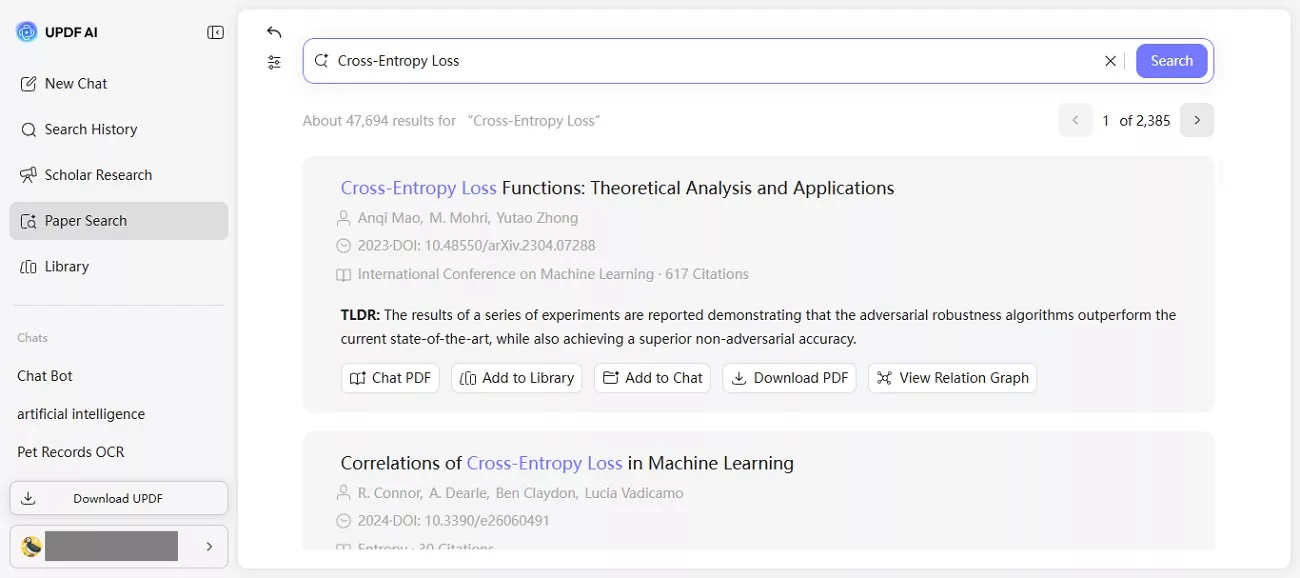Go to the next results page
Screen dimensions: 1300x578
[x=1197, y=119]
